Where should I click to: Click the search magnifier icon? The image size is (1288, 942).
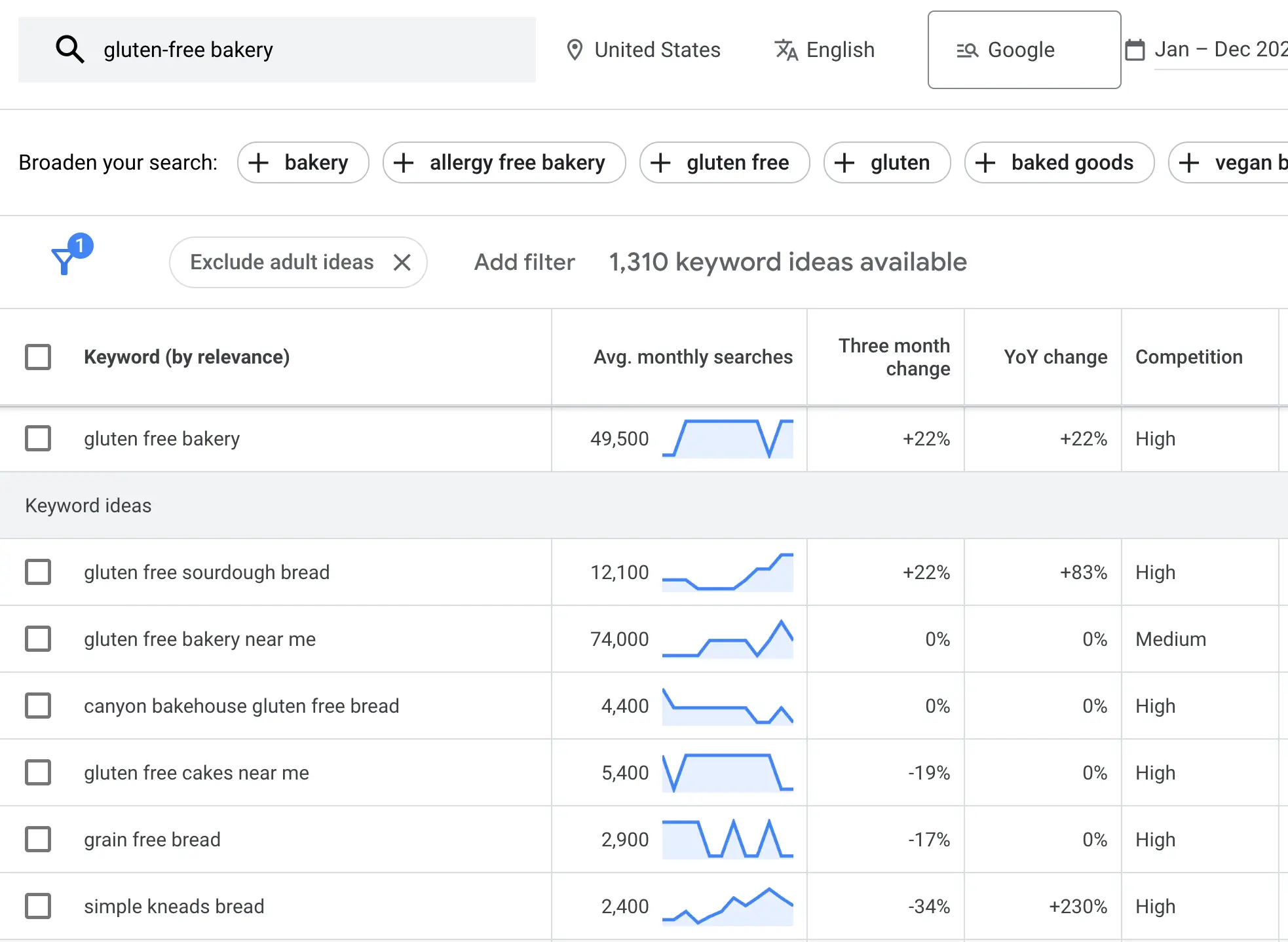pos(69,50)
